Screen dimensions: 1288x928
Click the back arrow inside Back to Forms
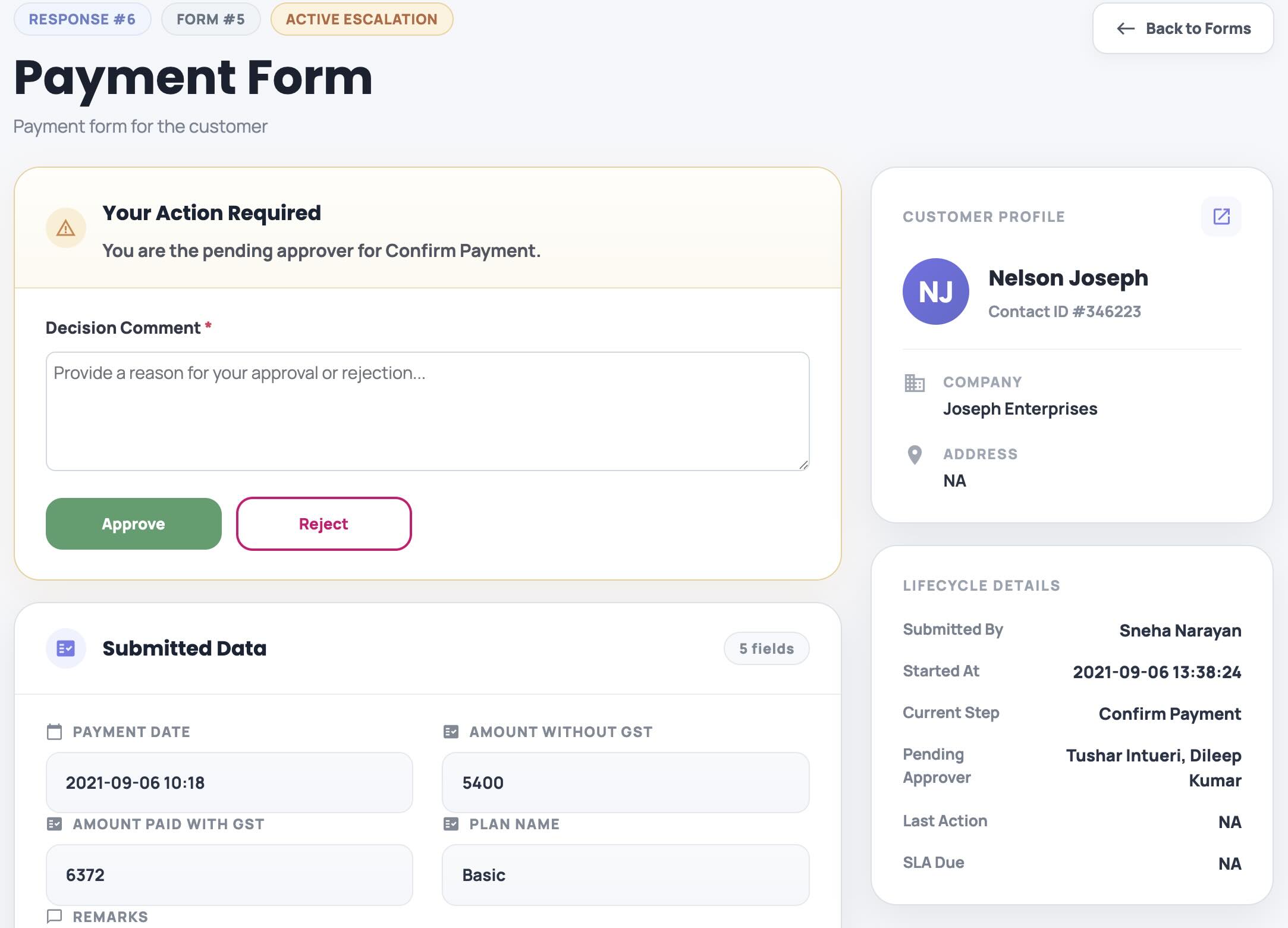pos(1125,29)
